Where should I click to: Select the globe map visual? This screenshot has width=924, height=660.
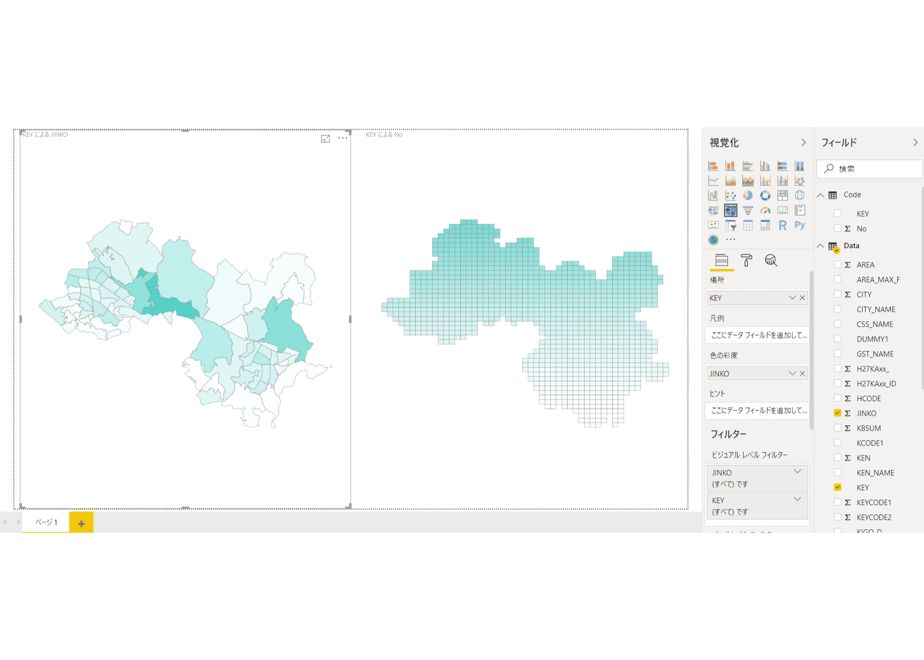tap(800, 195)
